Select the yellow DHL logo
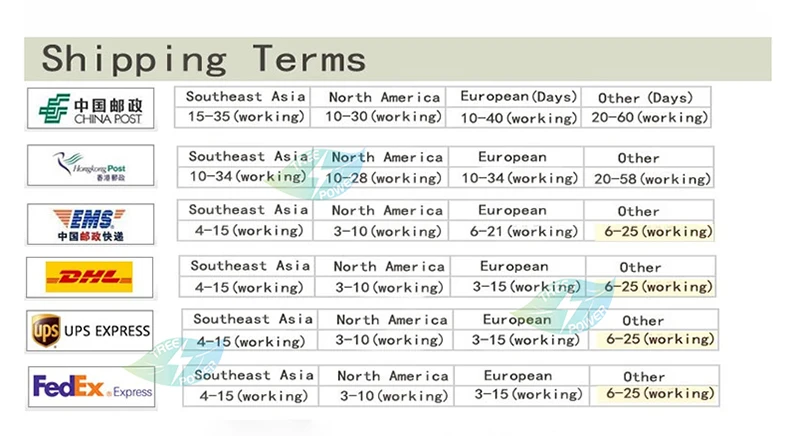800x436 pixels. (89, 277)
